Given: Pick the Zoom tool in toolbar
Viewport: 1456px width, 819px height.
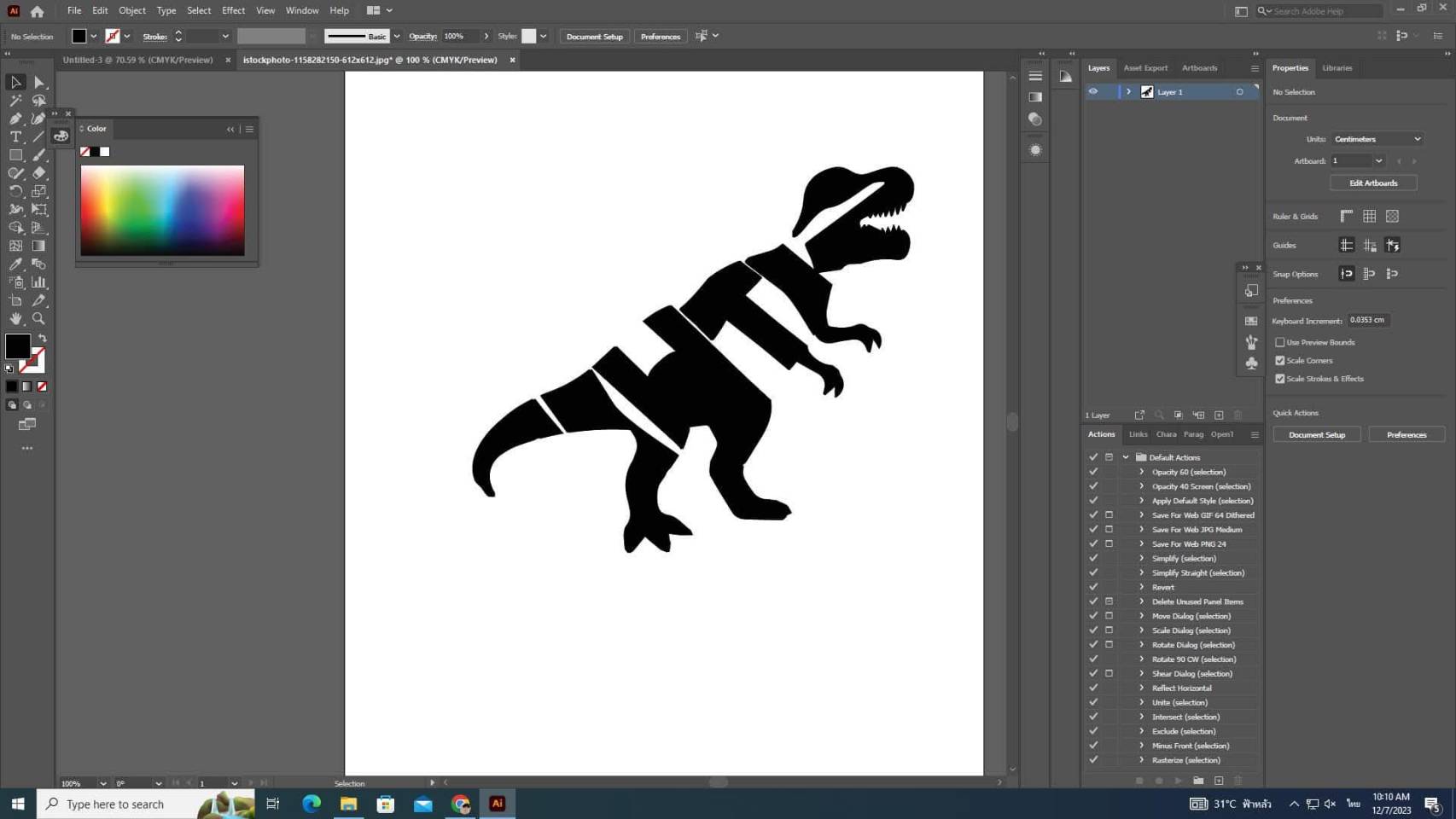Looking at the screenshot, I should tap(38, 318).
